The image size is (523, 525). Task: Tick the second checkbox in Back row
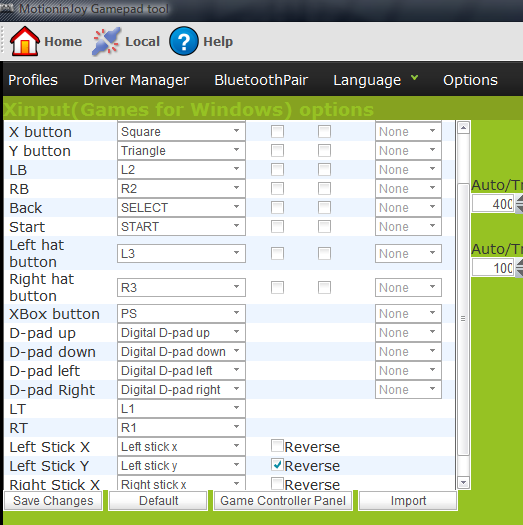pos(324,208)
